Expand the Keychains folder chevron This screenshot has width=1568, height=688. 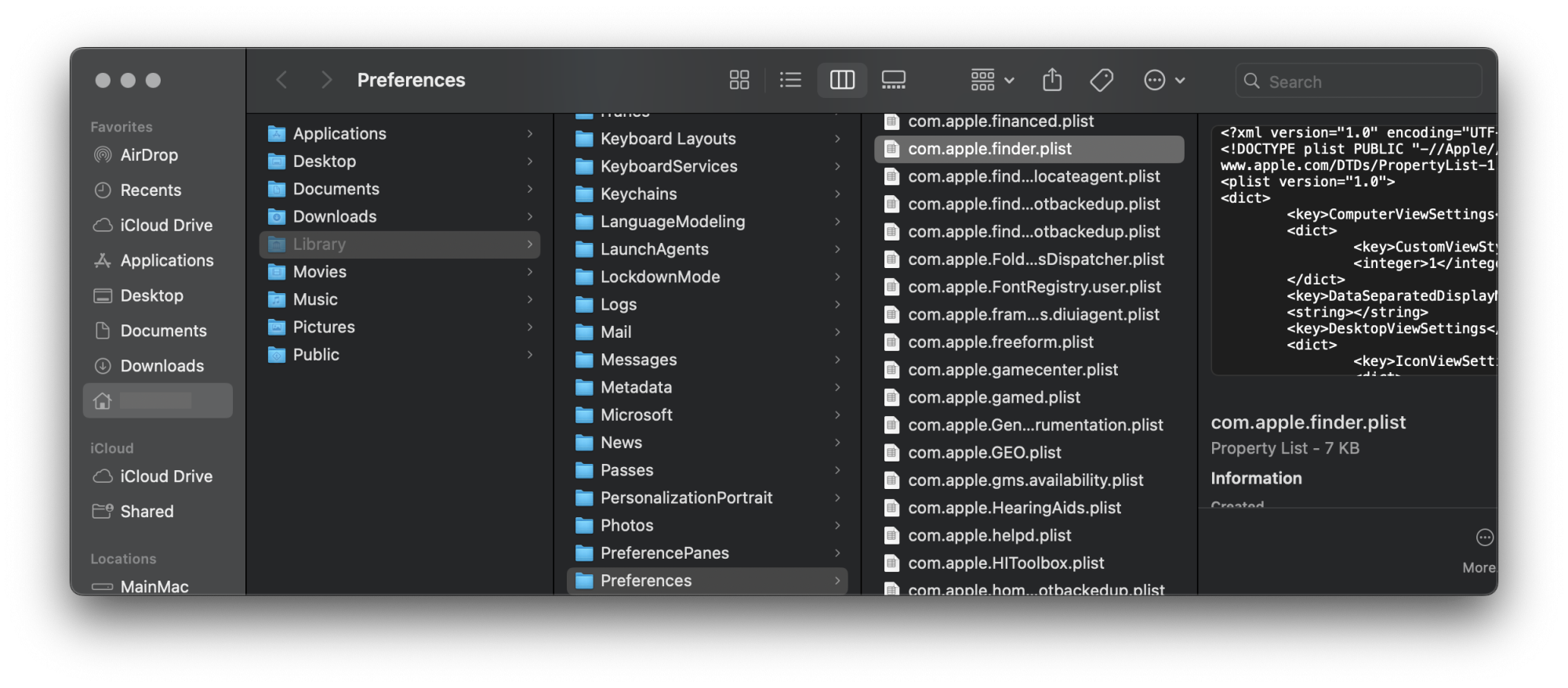(x=837, y=194)
